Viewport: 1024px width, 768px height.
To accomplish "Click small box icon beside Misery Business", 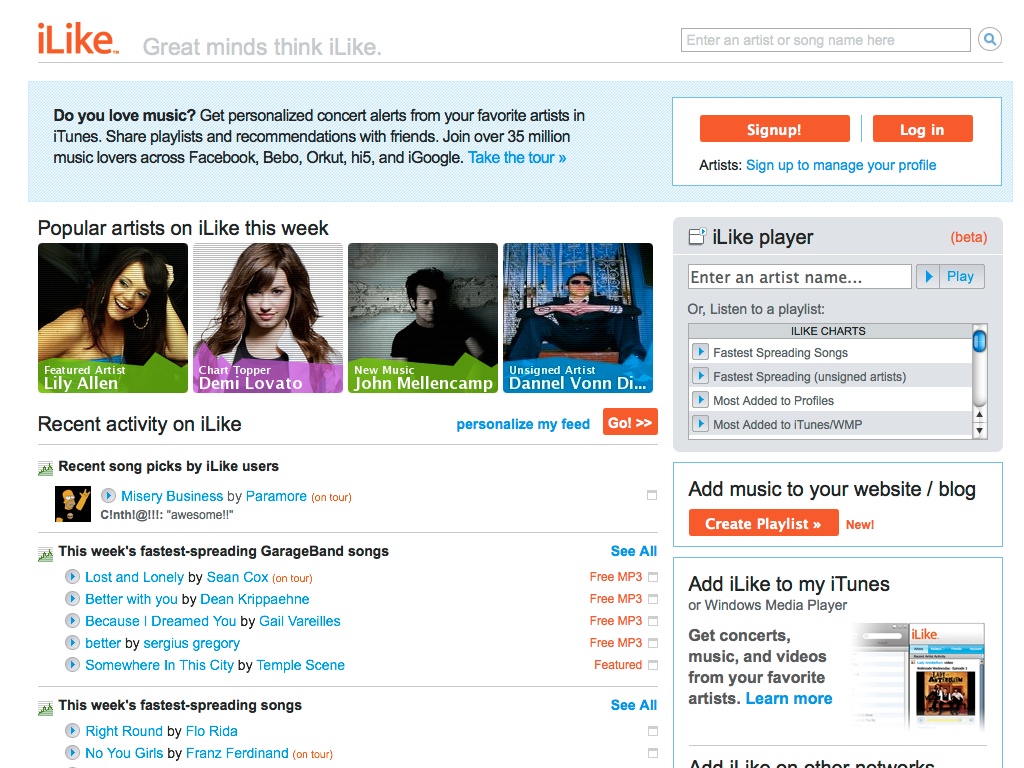I will point(652,496).
